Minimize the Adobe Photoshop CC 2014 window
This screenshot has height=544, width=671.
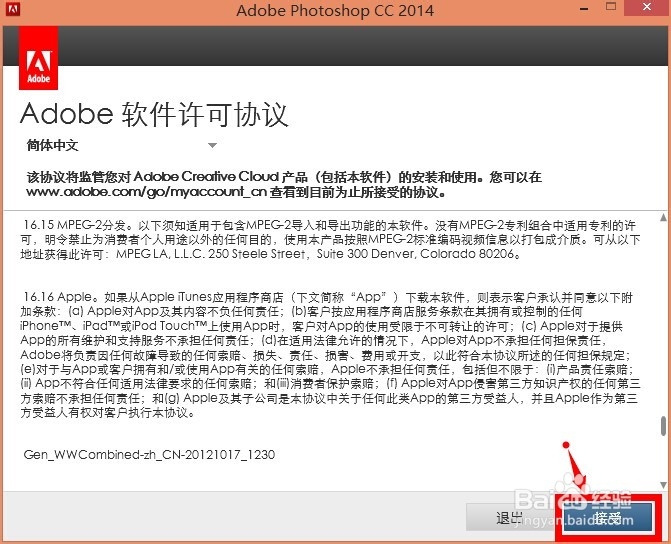tap(584, 9)
